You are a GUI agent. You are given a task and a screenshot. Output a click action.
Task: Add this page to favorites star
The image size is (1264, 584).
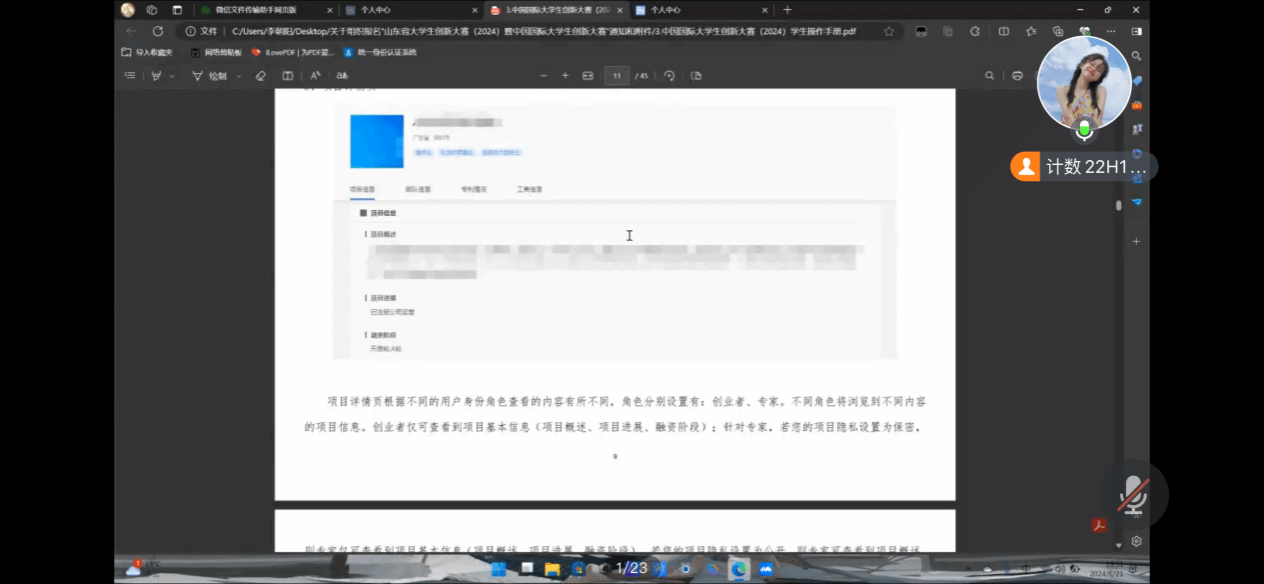(x=889, y=31)
